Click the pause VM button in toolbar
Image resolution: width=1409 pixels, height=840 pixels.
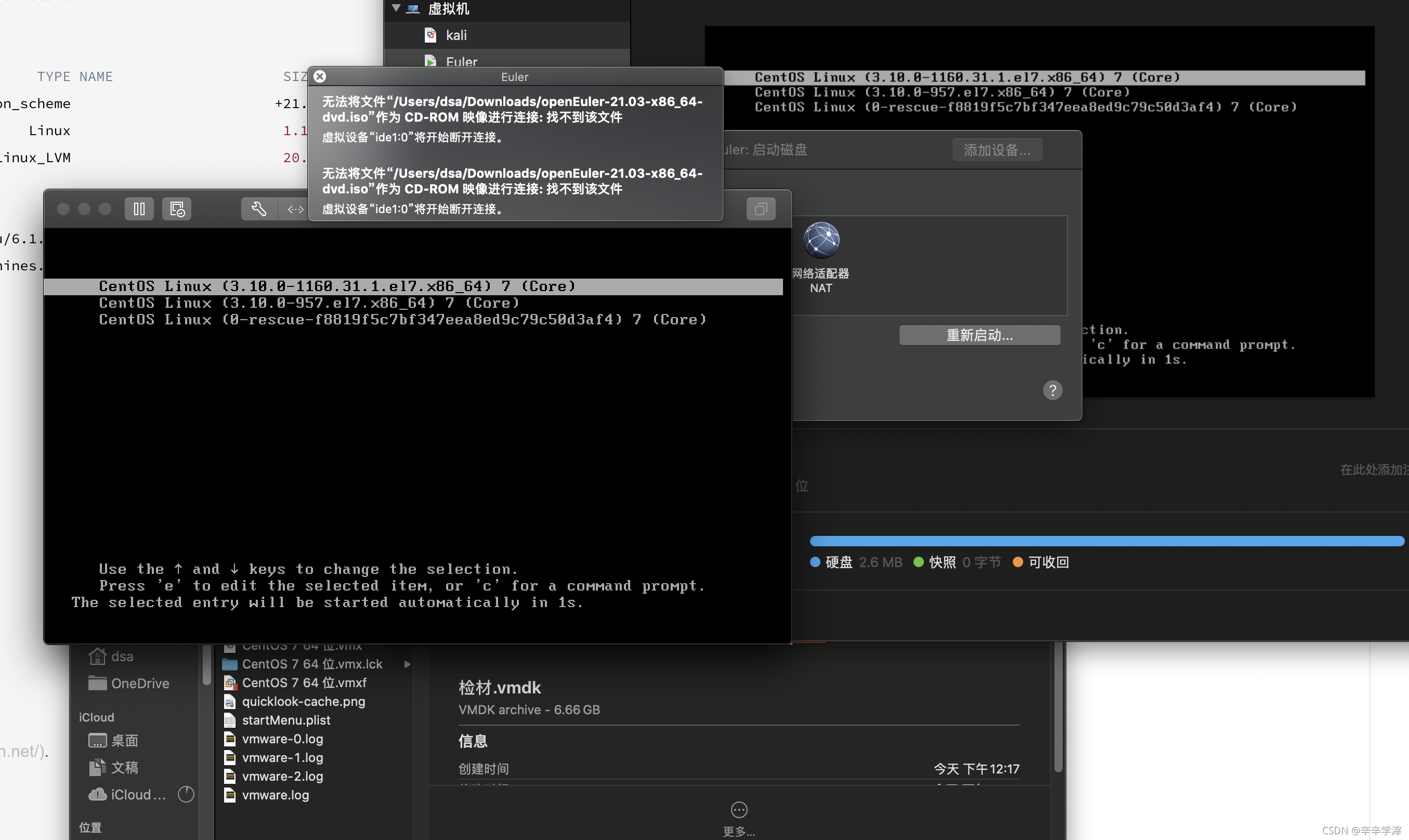tap(139, 209)
